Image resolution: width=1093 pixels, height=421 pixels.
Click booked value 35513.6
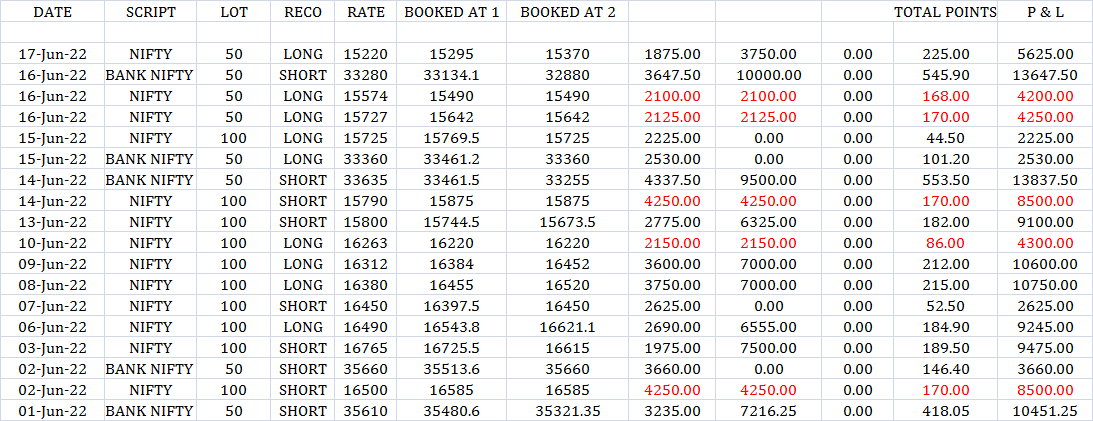pos(452,369)
